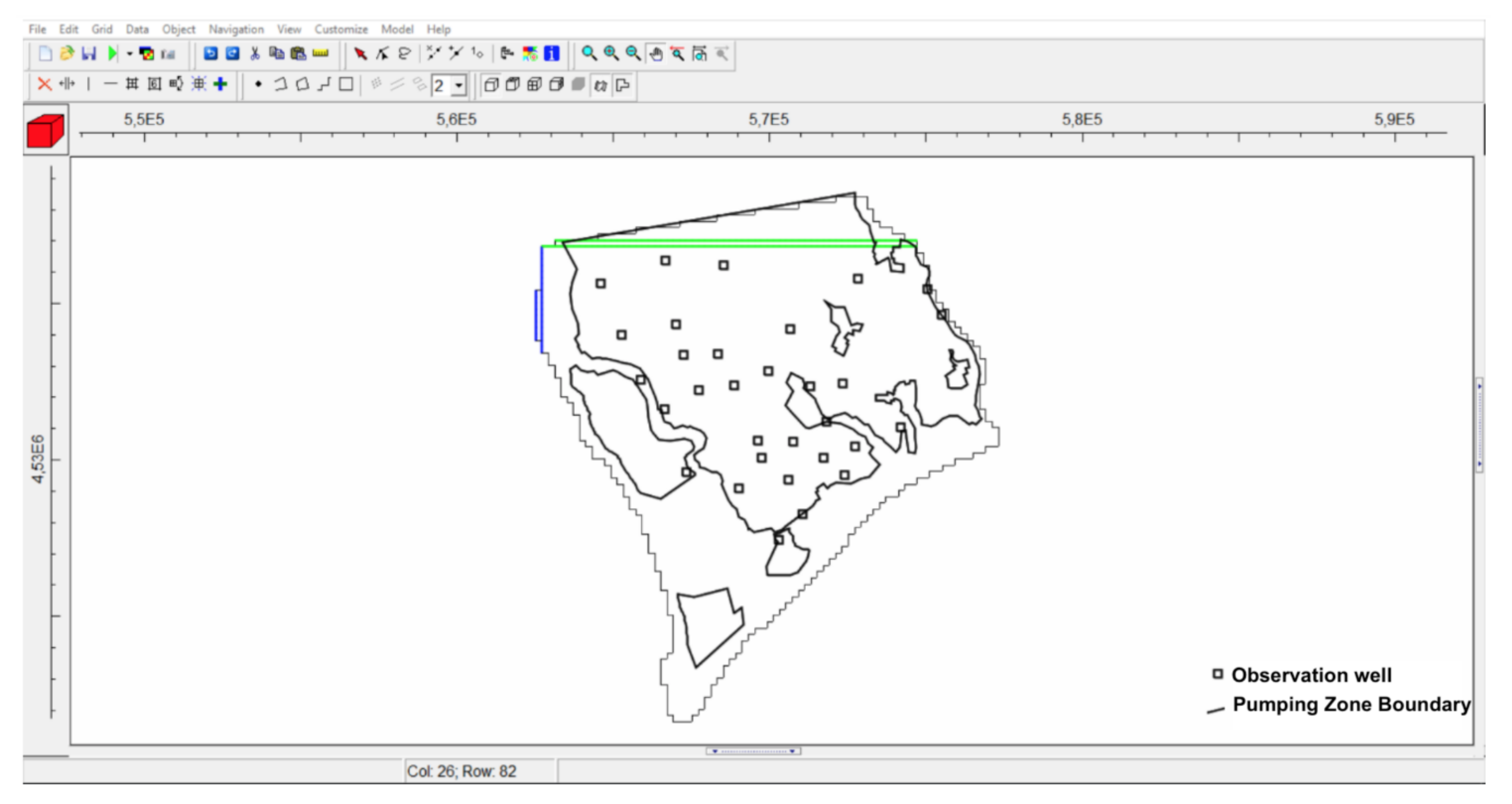The image size is (1512, 804).
Task: Click the Run Model green arrow icon
Action: (x=112, y=54)
